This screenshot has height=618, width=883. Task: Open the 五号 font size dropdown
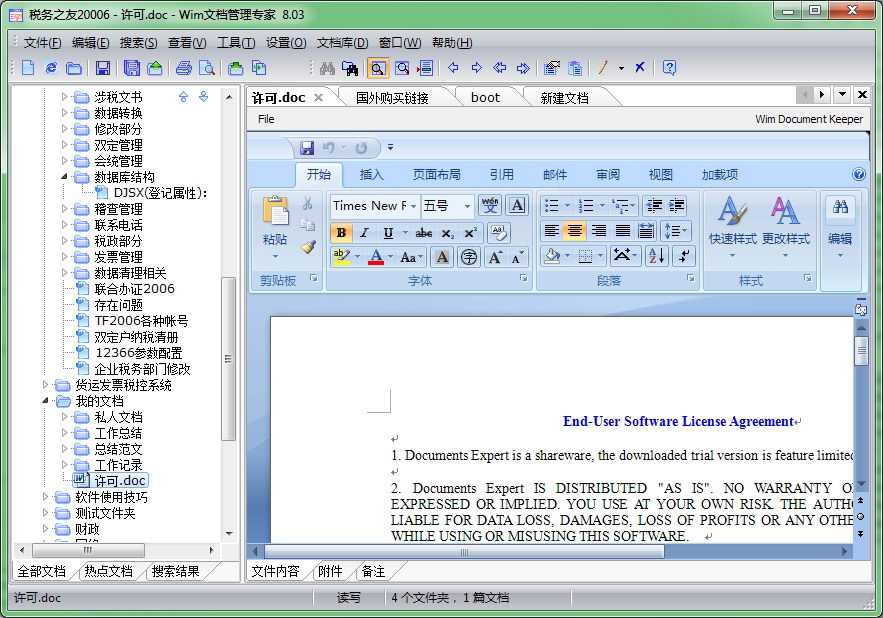[x=467, y=206]
